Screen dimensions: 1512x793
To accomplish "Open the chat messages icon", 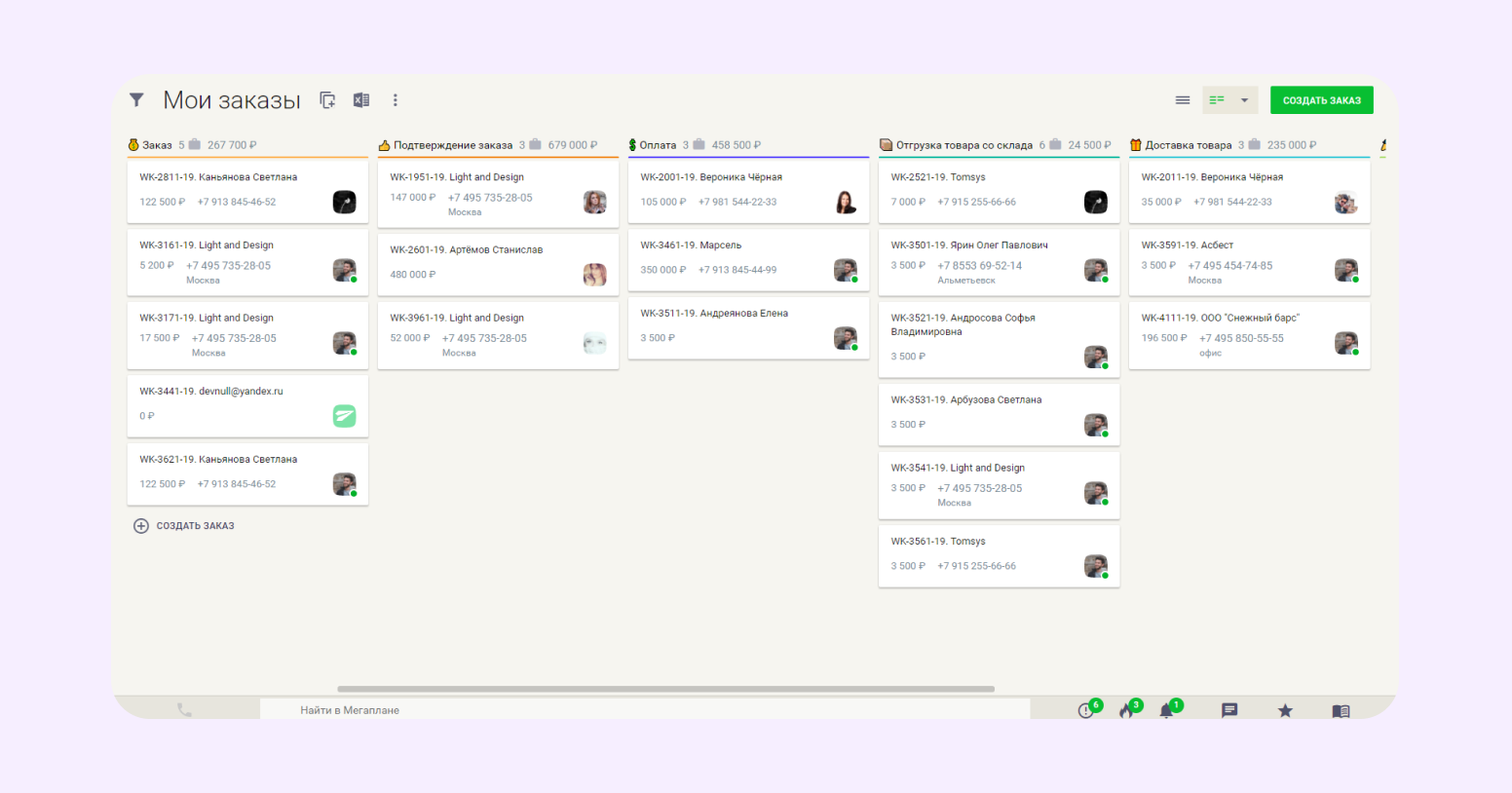I will pyautogui.click(x=1229, y=710).
